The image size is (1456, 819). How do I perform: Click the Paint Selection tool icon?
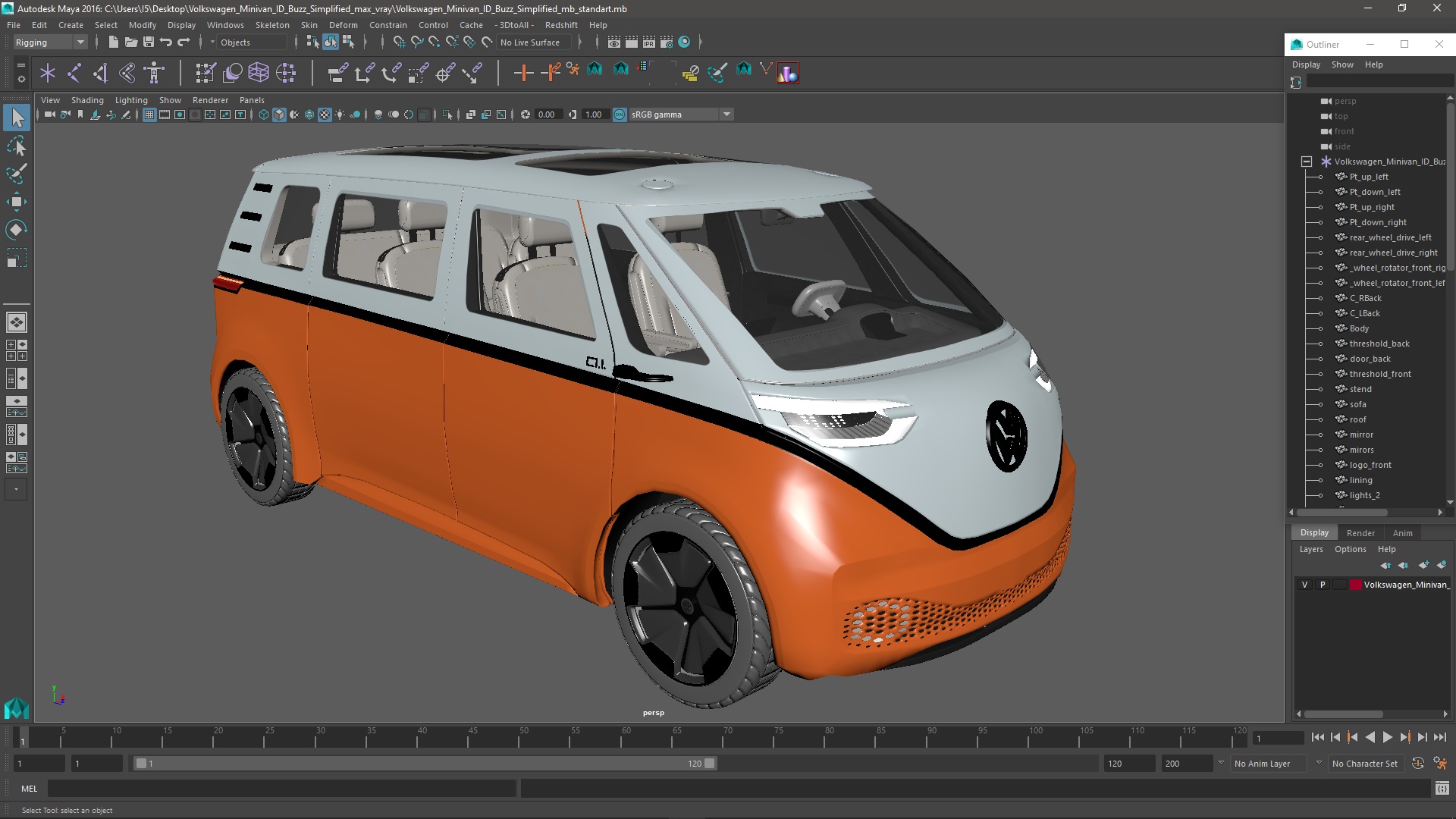17,174
